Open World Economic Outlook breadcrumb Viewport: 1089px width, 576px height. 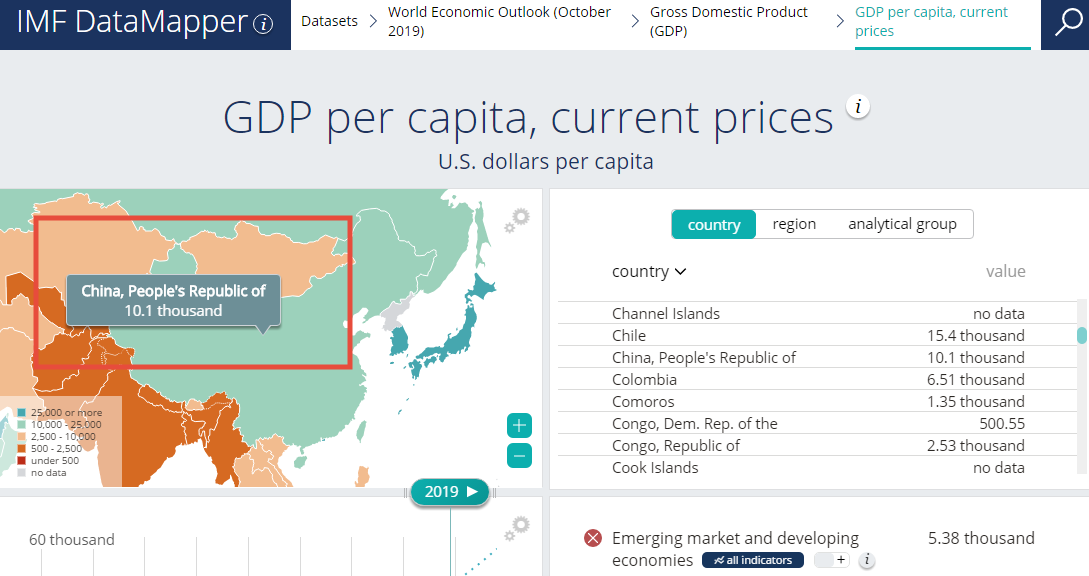click(499, 21)
